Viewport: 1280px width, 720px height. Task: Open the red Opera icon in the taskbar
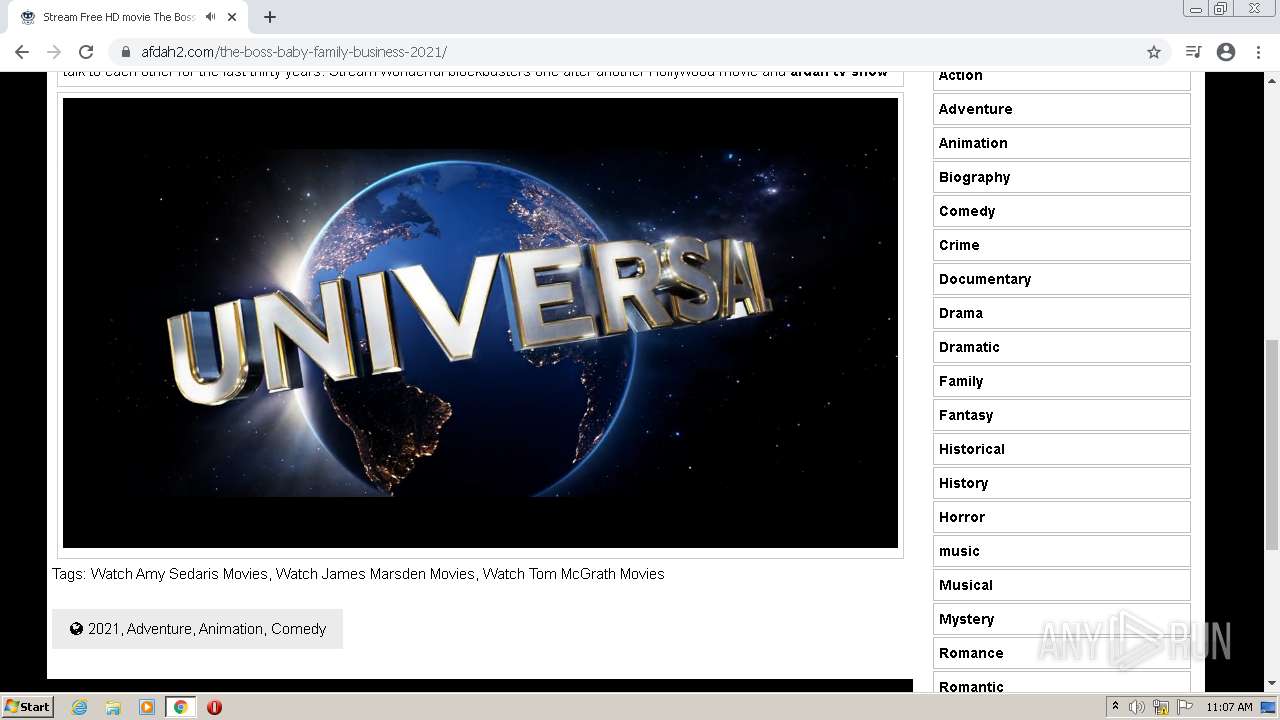pyautogui.click(x=214, y=707)
